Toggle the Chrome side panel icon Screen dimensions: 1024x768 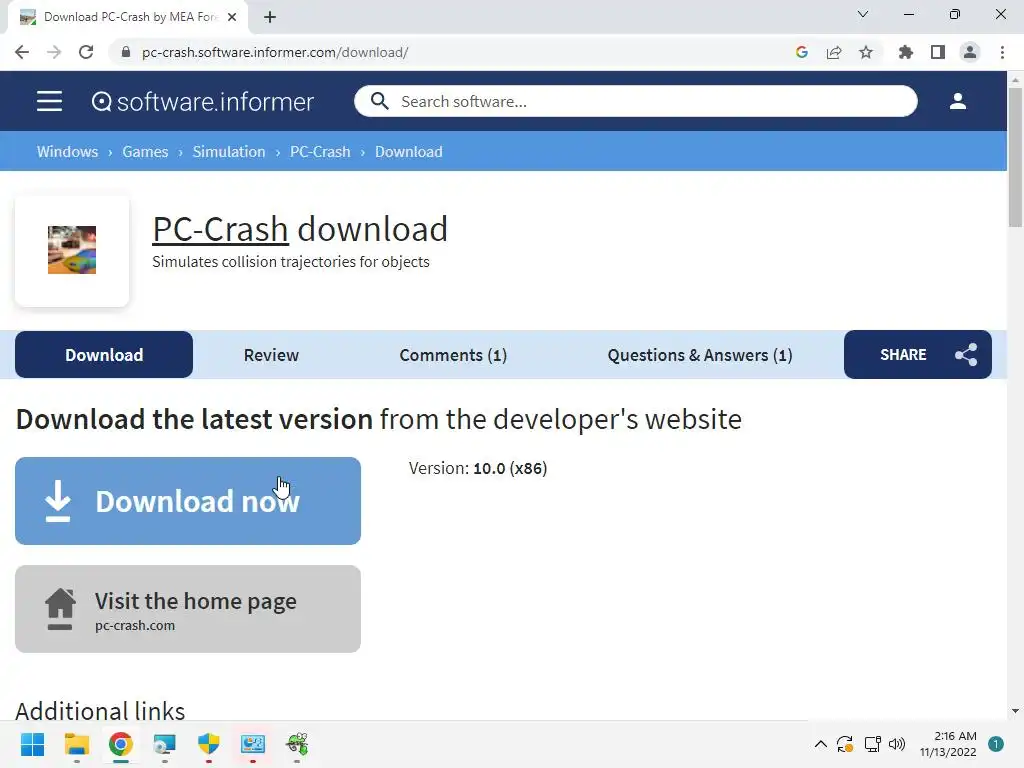(938, 52)
